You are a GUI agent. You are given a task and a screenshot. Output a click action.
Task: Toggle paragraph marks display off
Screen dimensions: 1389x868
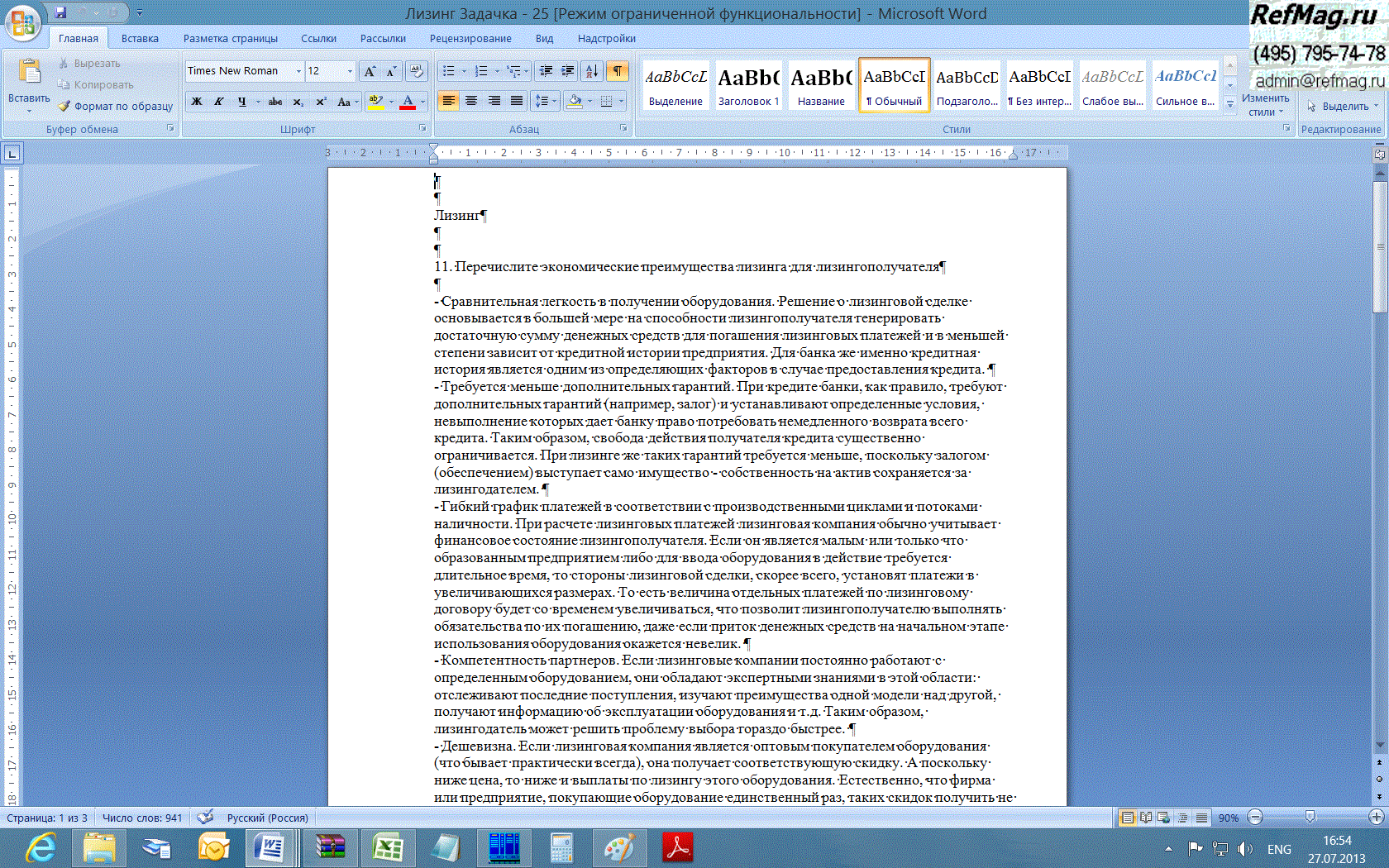click(x=618, y=71)
